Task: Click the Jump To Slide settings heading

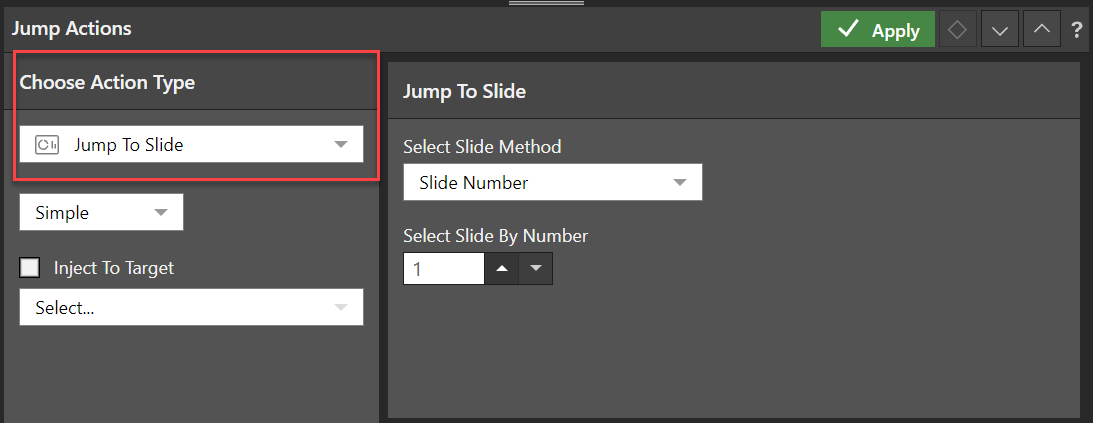Action: 464,91
